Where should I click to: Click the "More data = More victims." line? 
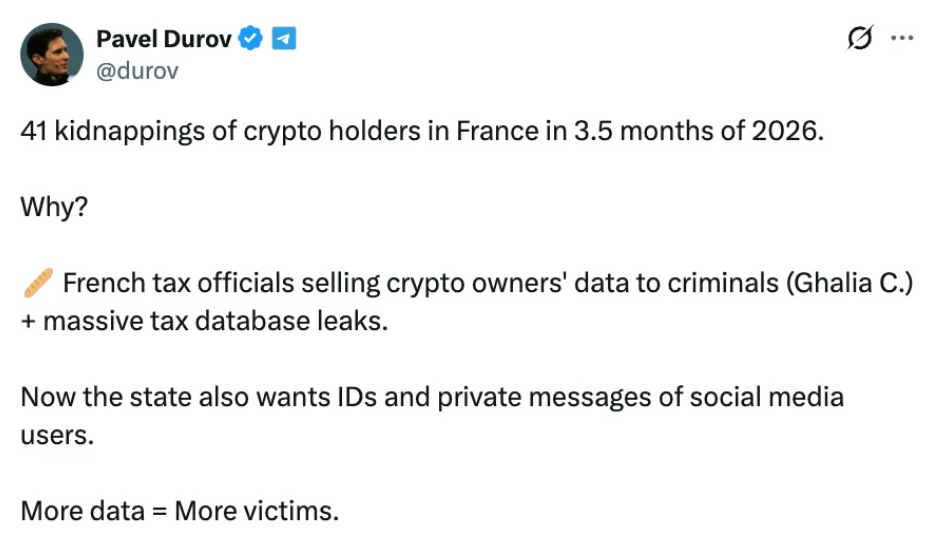coord(180,510)
